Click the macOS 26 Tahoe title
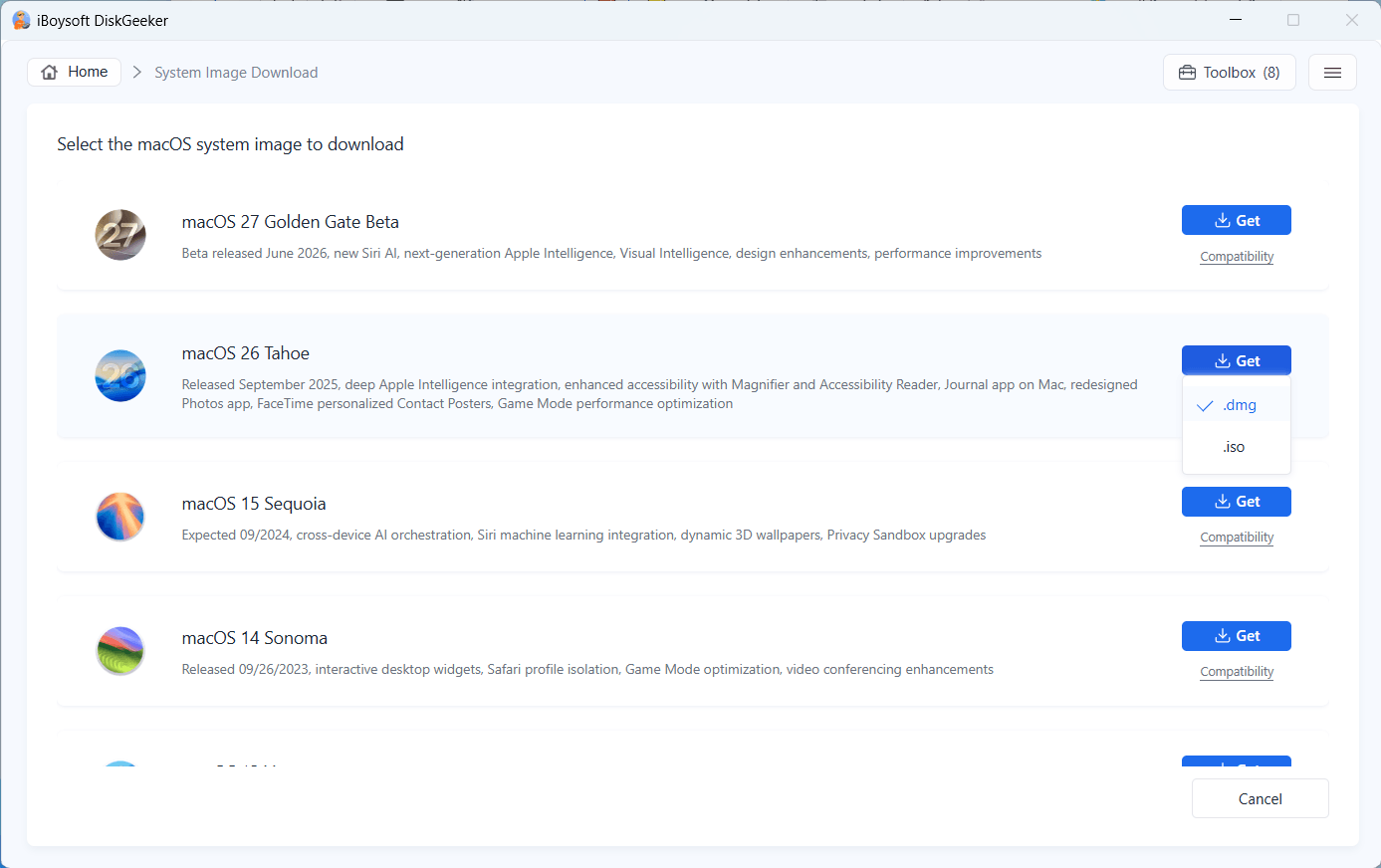The height and width of the screenshot is (868, 1381). 246,353
